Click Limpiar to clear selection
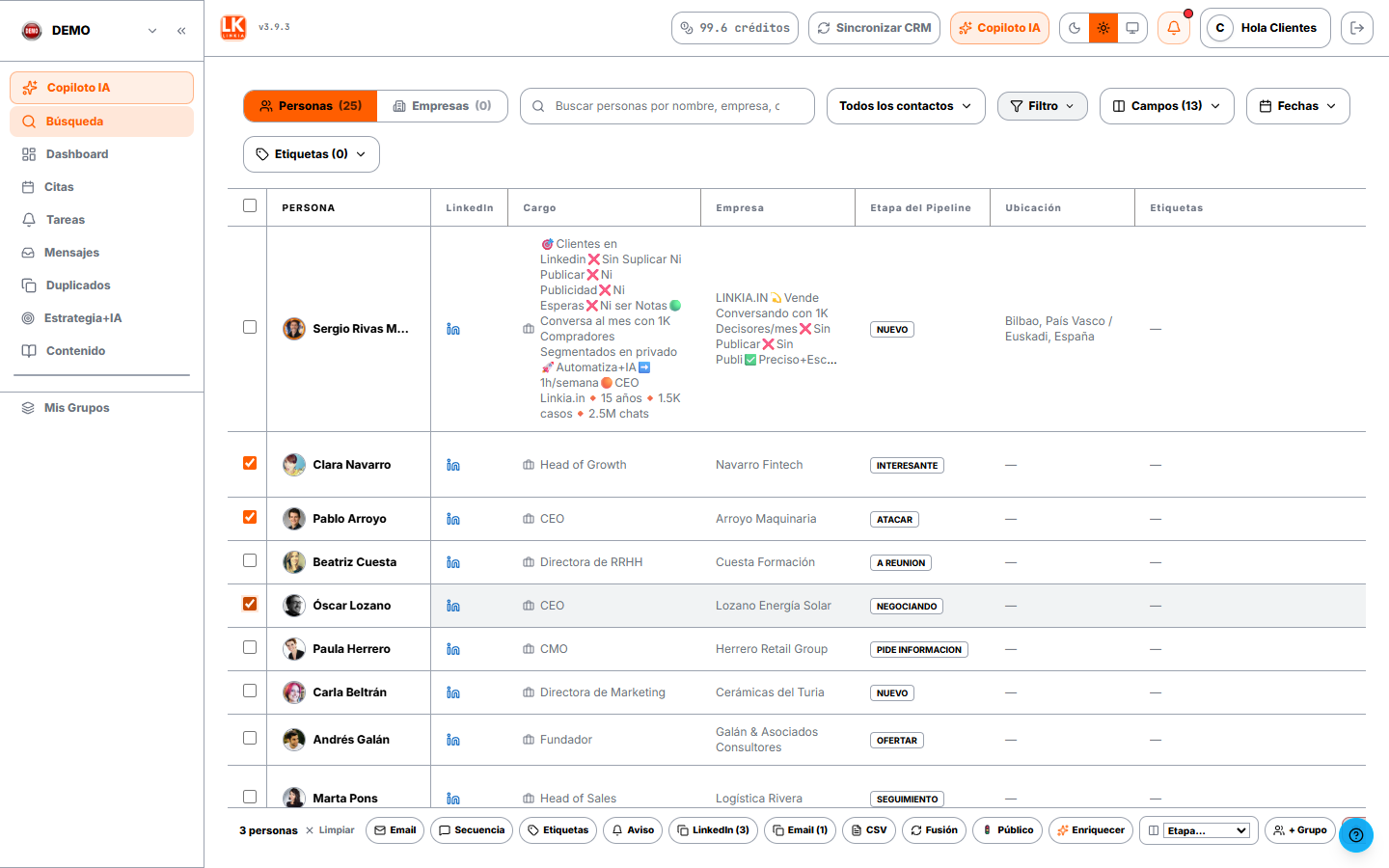Image resolution: width=1389 pixels, height=868 pixels. pyautogui.click(x=330, y=830)
